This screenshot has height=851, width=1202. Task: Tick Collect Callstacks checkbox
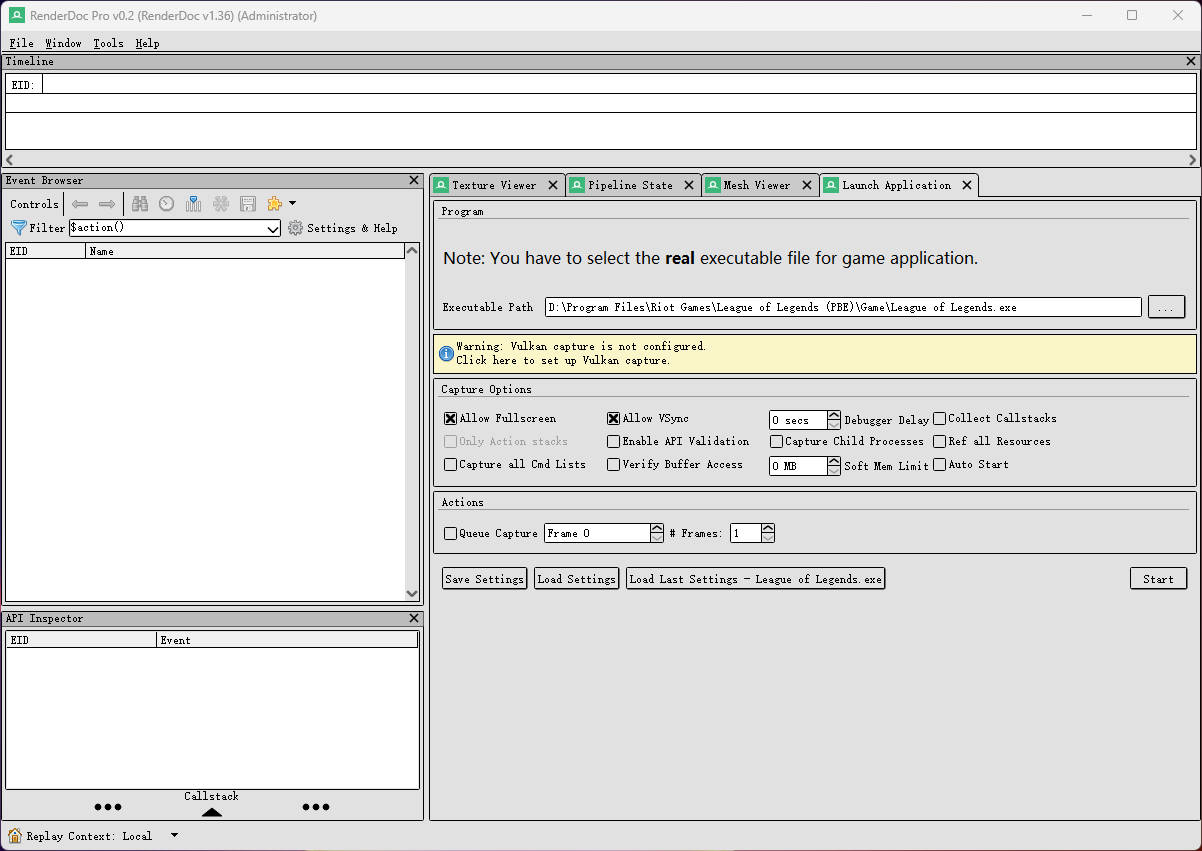pos(940,418)
